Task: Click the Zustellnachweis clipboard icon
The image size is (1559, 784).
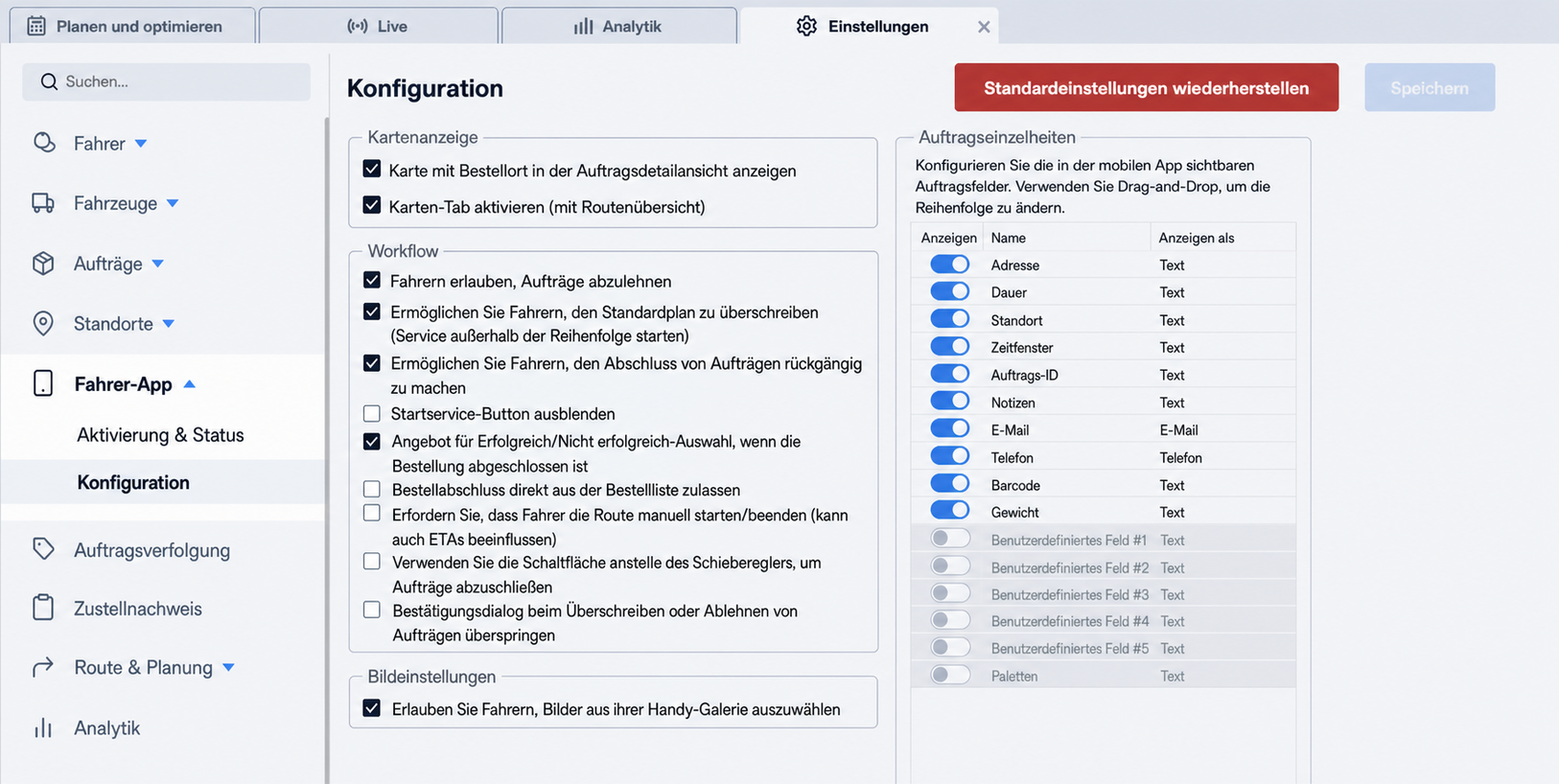Action: coord(43,608)
